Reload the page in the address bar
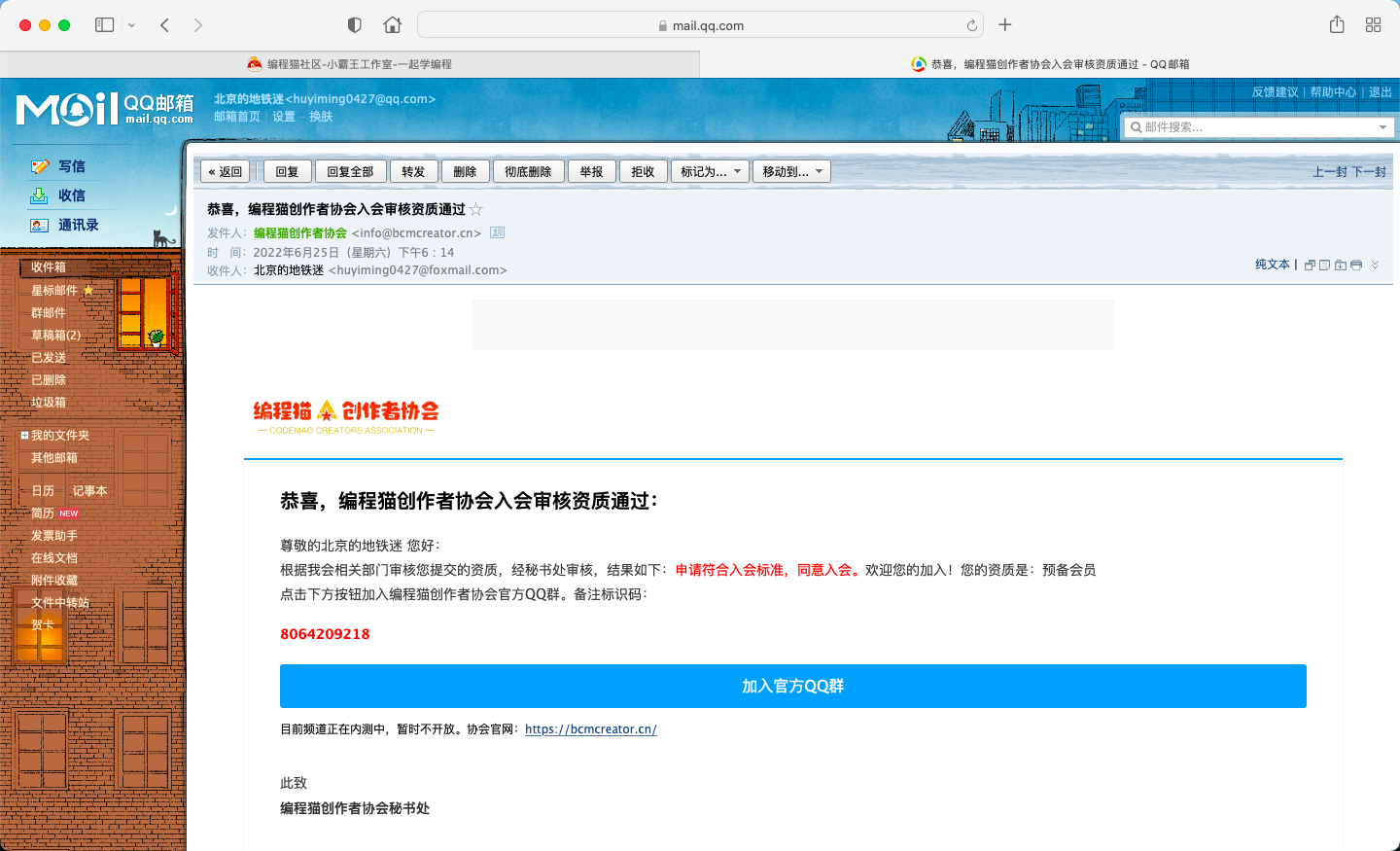This screenshot has height=851, width=1400. (x=971, y=25)
